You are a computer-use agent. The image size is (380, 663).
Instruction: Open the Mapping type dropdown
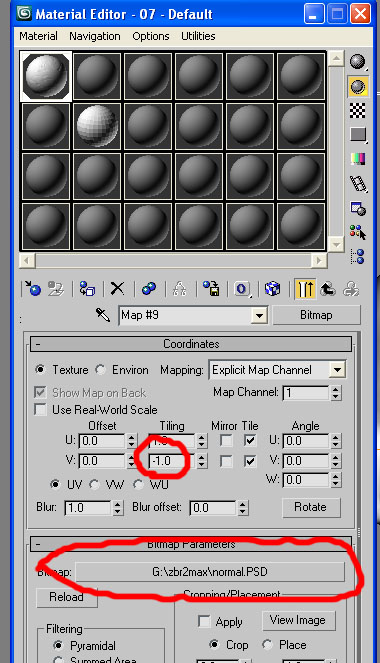[337, 370]
